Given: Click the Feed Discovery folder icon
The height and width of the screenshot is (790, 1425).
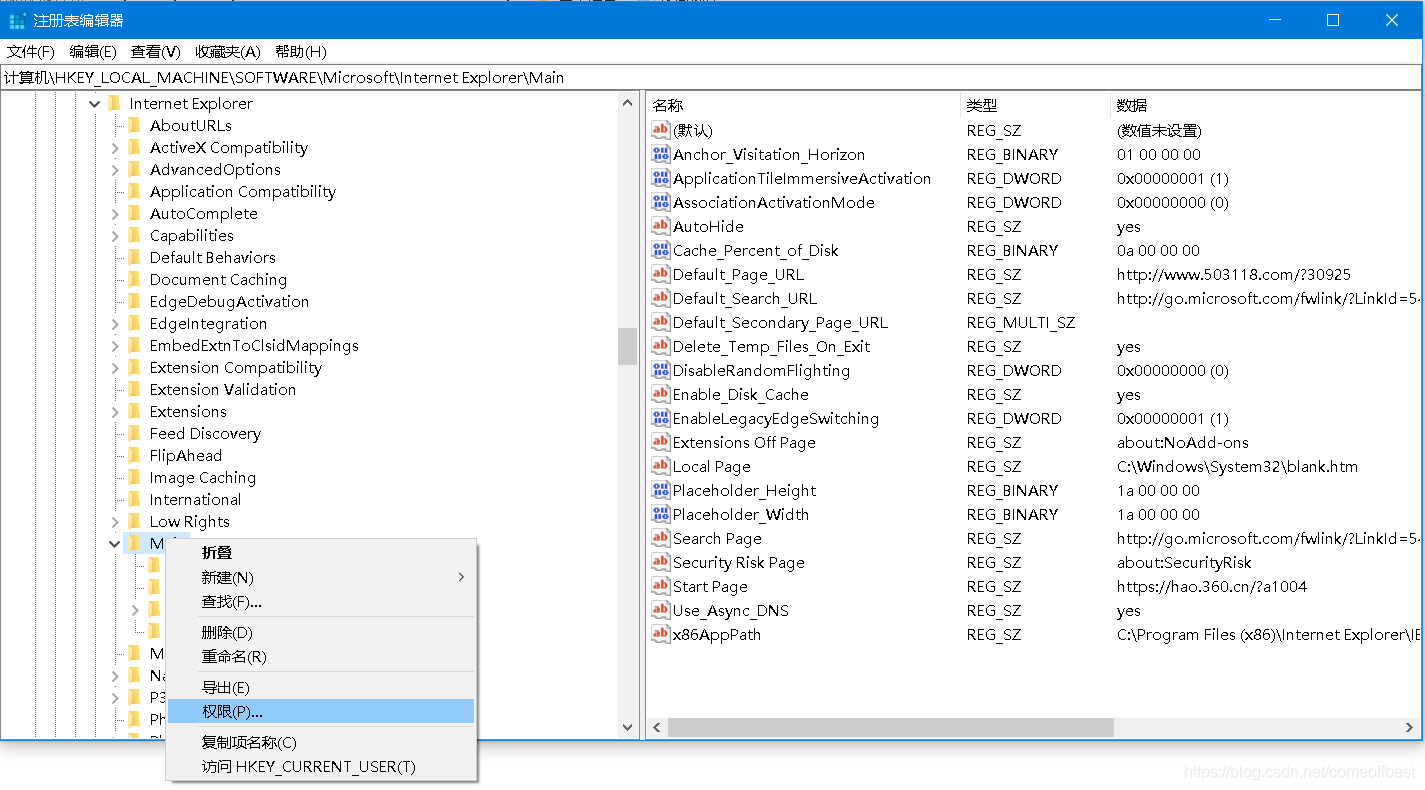Looking at the screenshot, I should 134,433.
